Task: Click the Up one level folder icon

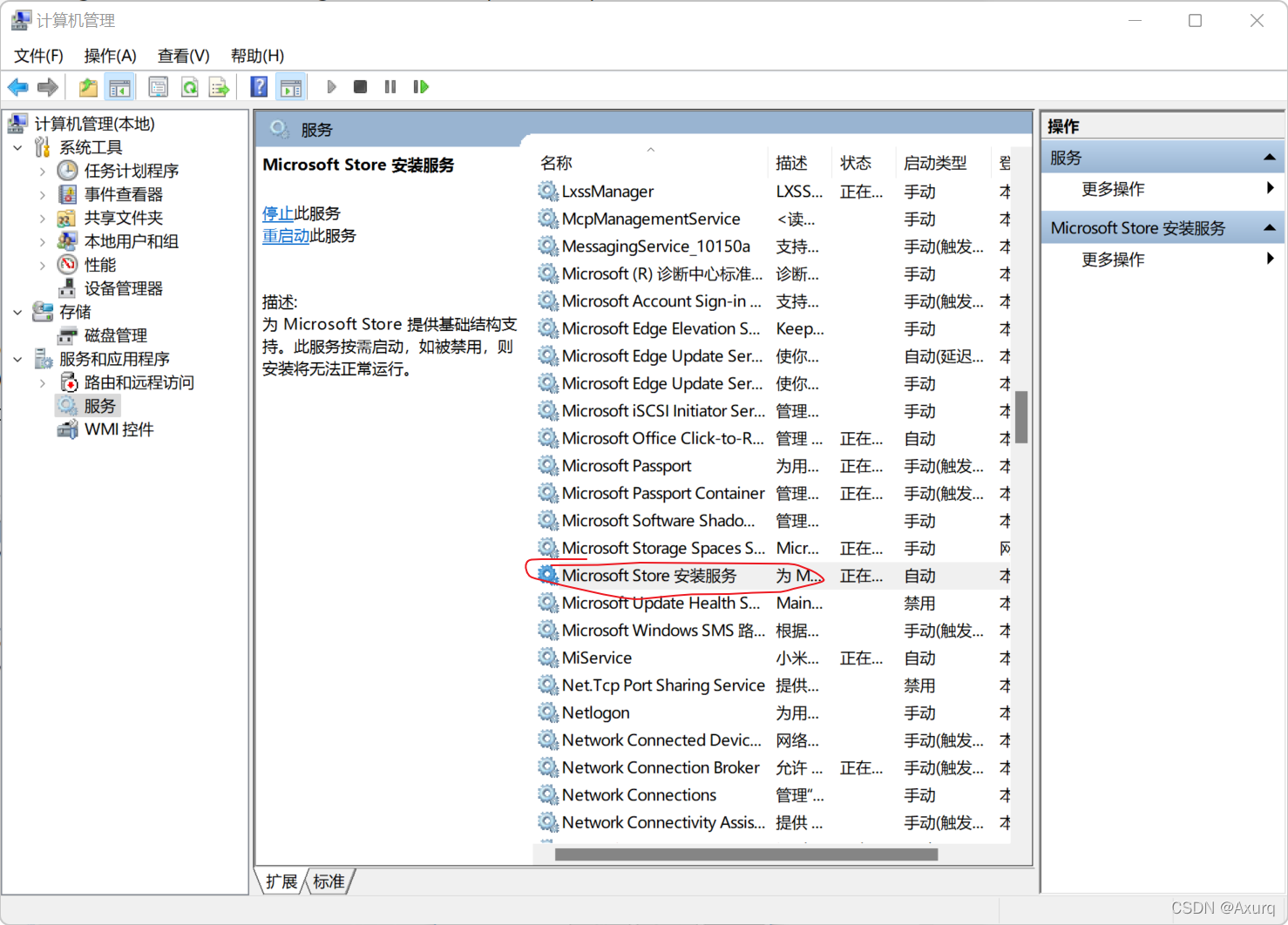Action: coord(88,87)
